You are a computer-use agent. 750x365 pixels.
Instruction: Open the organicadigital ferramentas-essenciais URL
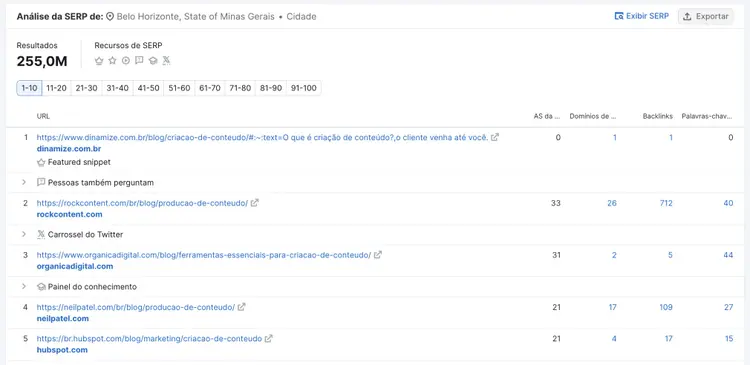204,255
